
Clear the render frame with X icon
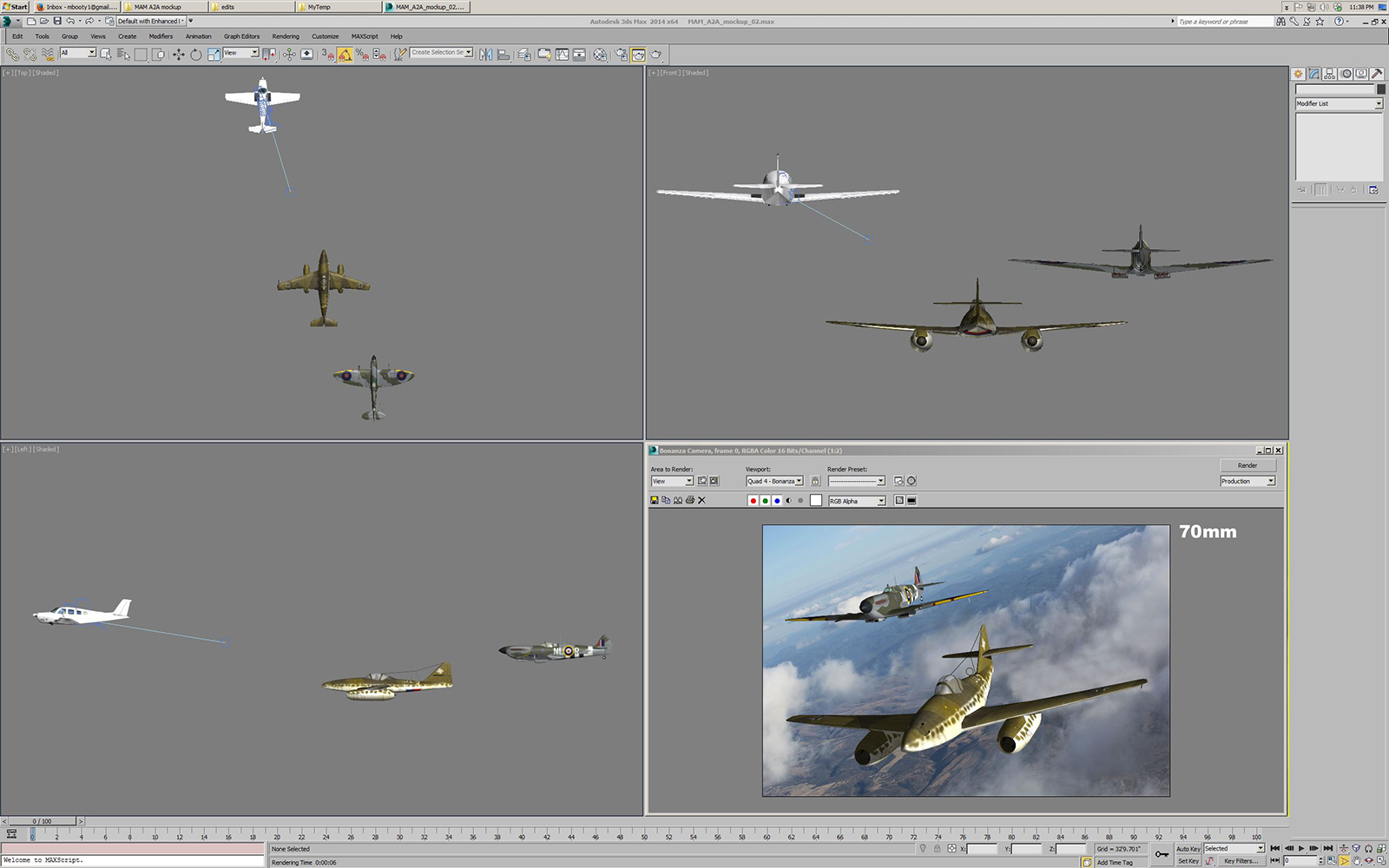[702, 501]
